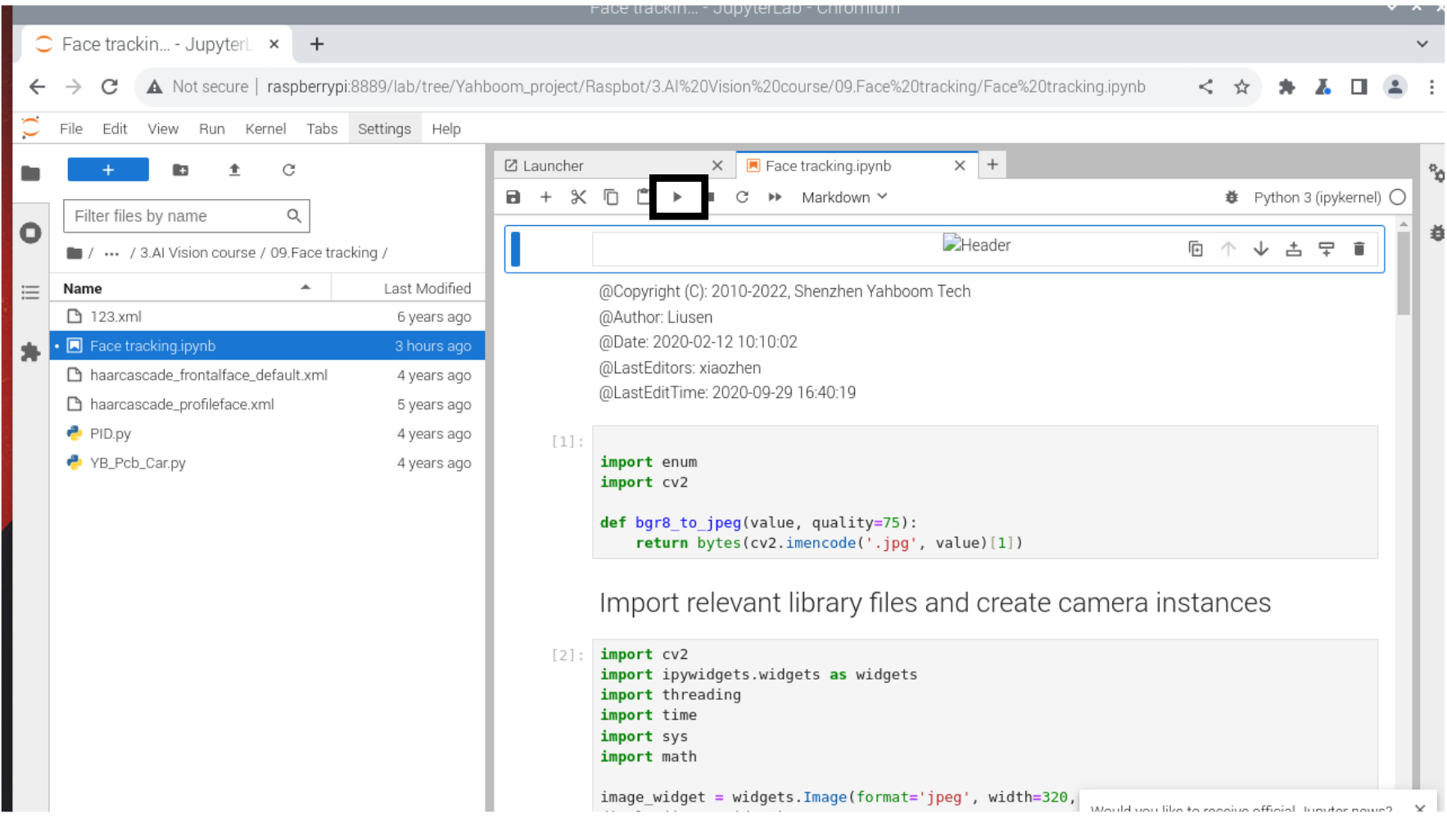Save the Face tracking notebook
Viewport: 1447px width, 840px height.
pyautogui.click(x=513, y=196)
